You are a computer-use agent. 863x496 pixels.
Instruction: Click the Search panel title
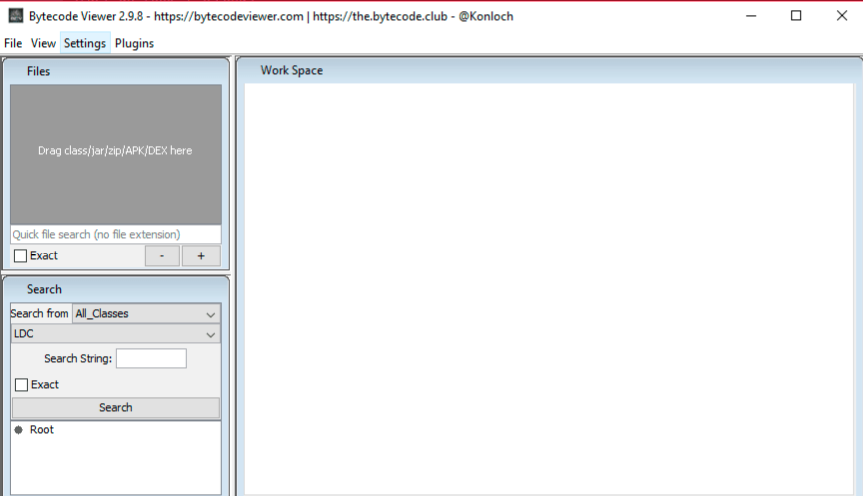pyautogui.click(x=44, y=290)
